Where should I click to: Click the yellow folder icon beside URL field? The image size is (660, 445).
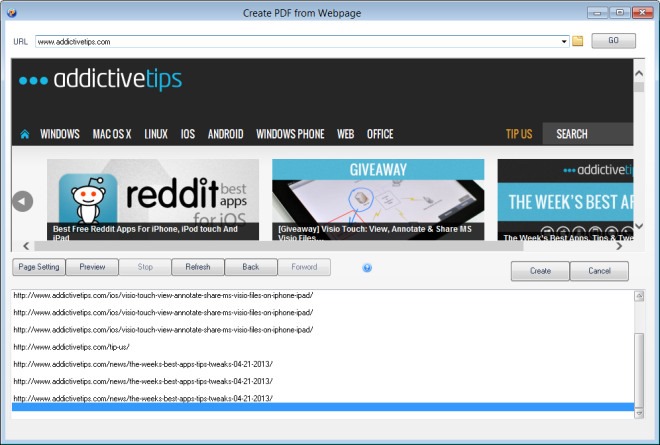(x=578, y=41)
